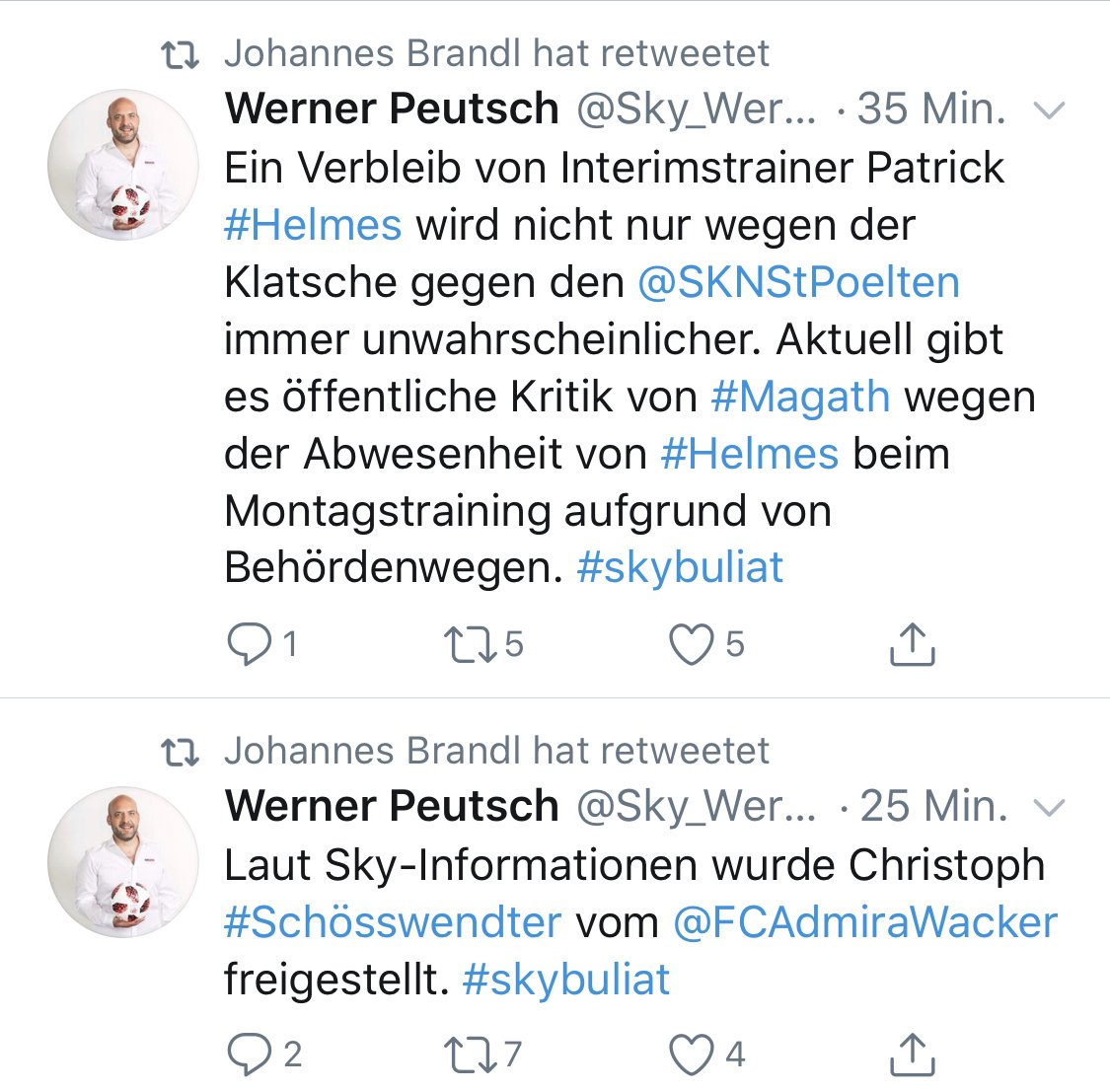Screen dimensions: 1110x1092
Task: Open options chevron on 35 Min. tweet
Action: click(x=1049, y=110)
